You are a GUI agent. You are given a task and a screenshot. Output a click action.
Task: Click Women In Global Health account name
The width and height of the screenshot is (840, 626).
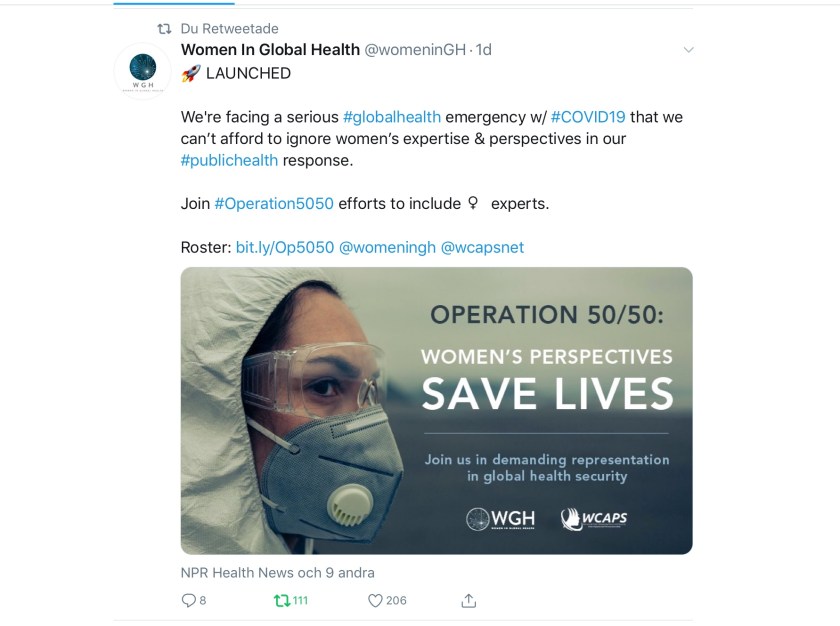coord(270,50)
